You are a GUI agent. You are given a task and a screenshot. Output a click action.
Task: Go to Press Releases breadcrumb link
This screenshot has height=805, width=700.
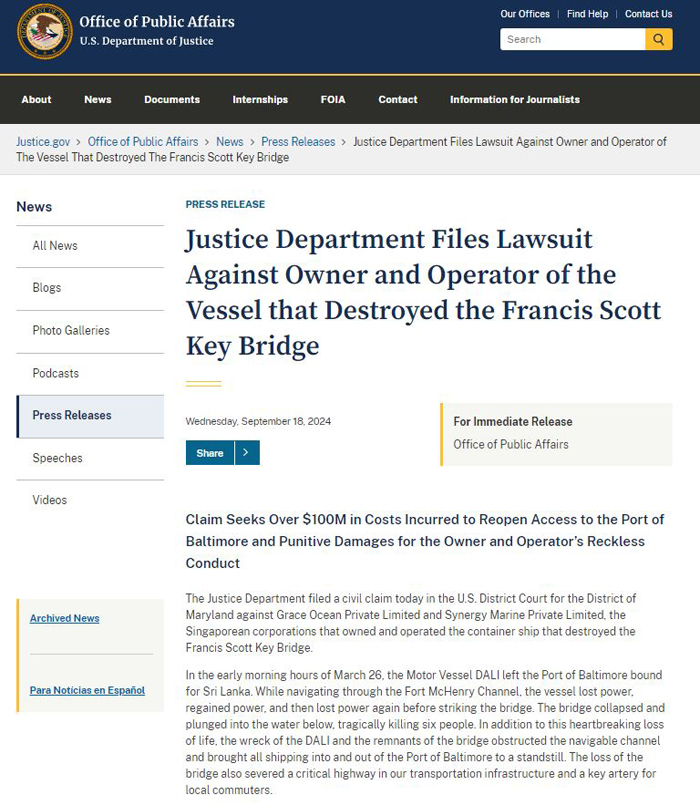tap(298, 142)
